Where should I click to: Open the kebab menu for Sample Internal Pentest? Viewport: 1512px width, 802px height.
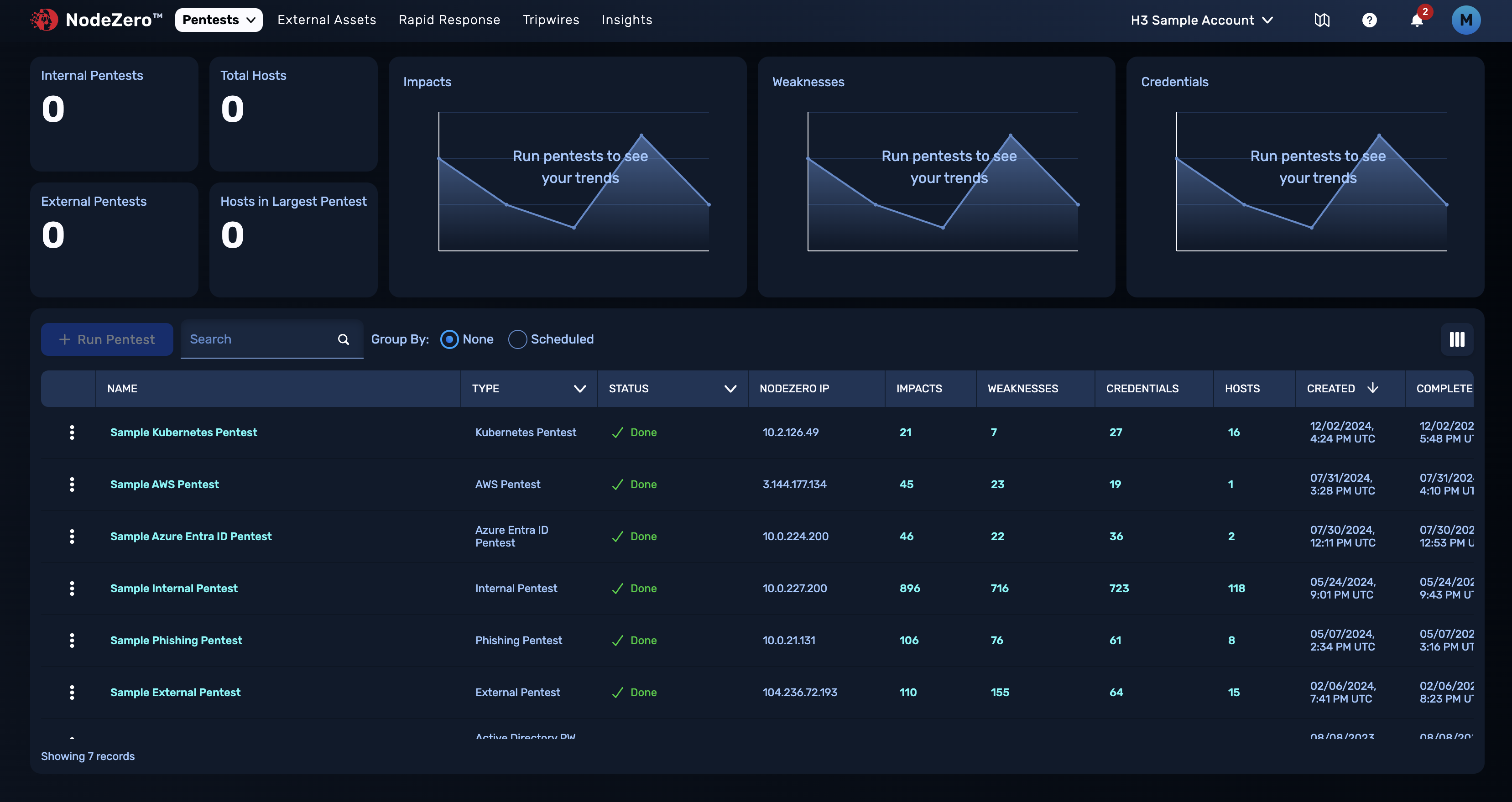pos(72,588)
